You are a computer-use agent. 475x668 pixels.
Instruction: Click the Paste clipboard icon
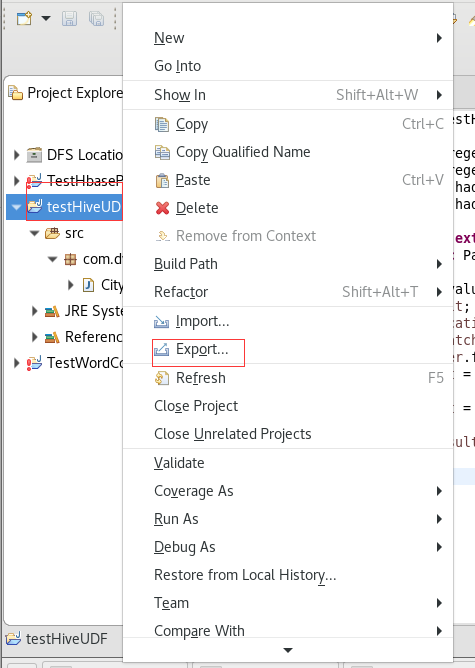[x=162, y=180]
